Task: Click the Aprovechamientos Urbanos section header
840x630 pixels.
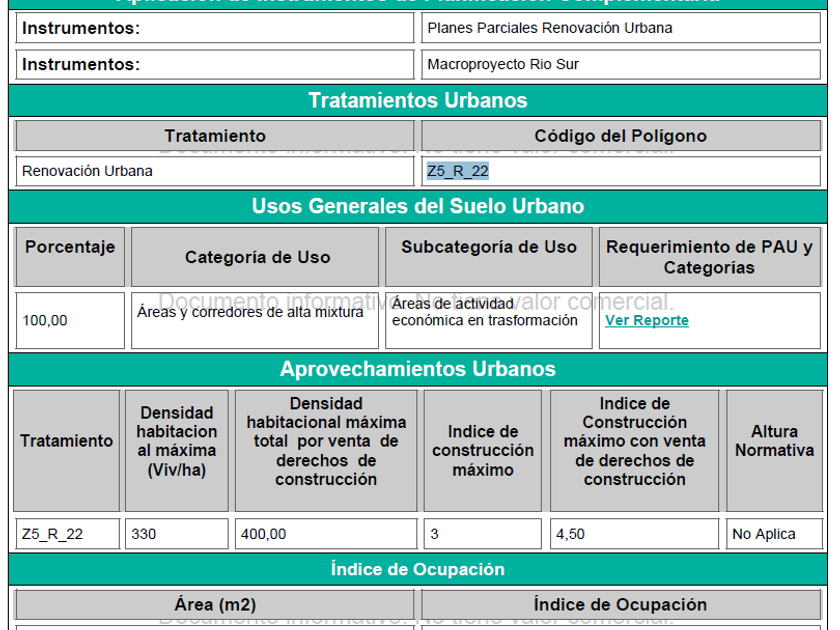Action: point(418,369)
